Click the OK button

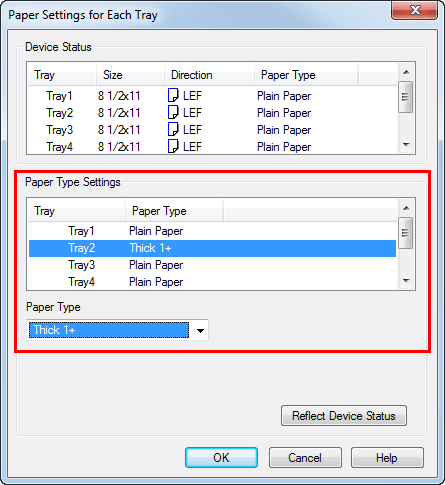(x=221, y=457)
